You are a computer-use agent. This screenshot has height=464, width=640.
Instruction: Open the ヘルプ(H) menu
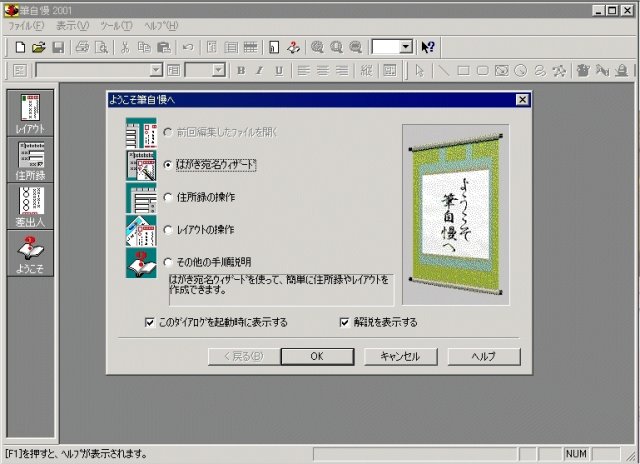coord(161,26)
